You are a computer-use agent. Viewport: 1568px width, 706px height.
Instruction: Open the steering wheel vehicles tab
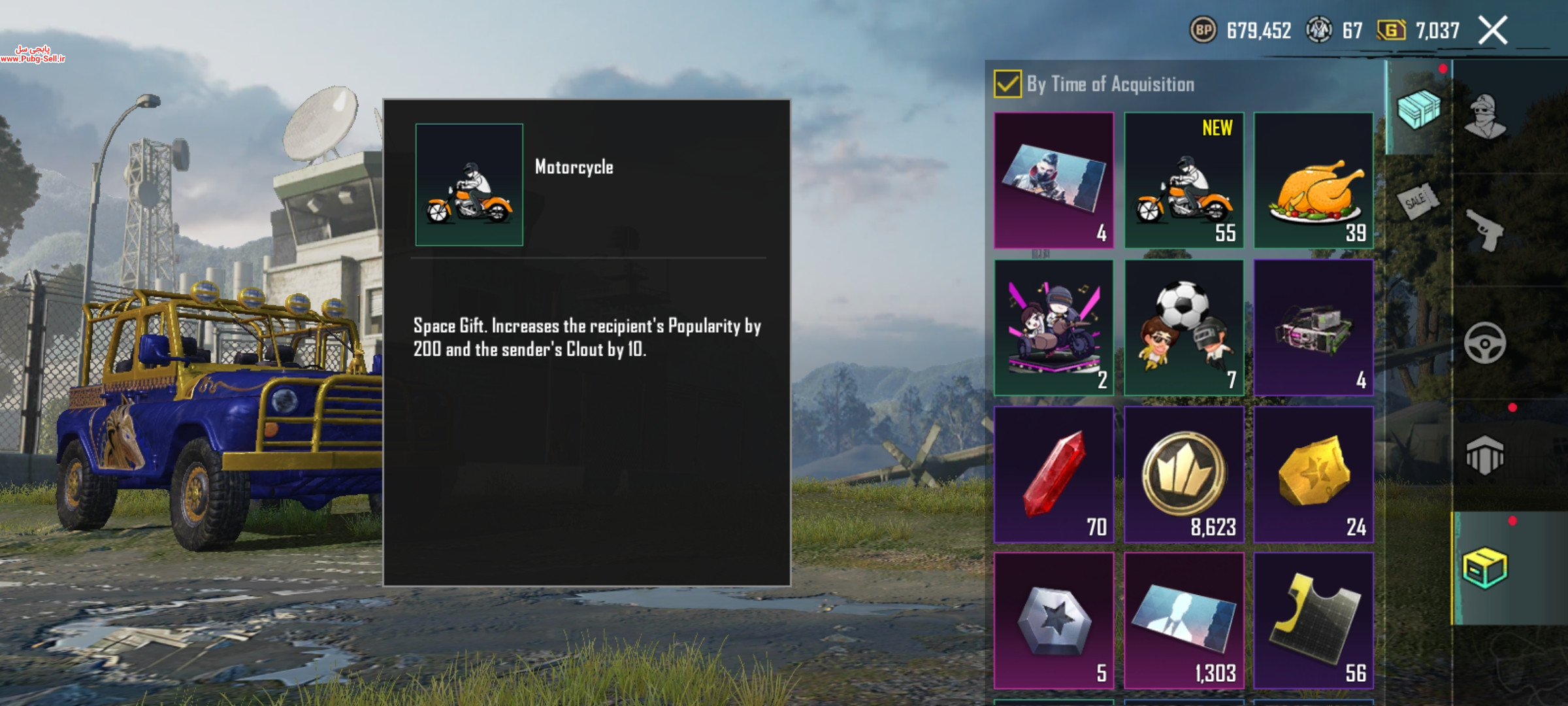(x=1484, y=343)
